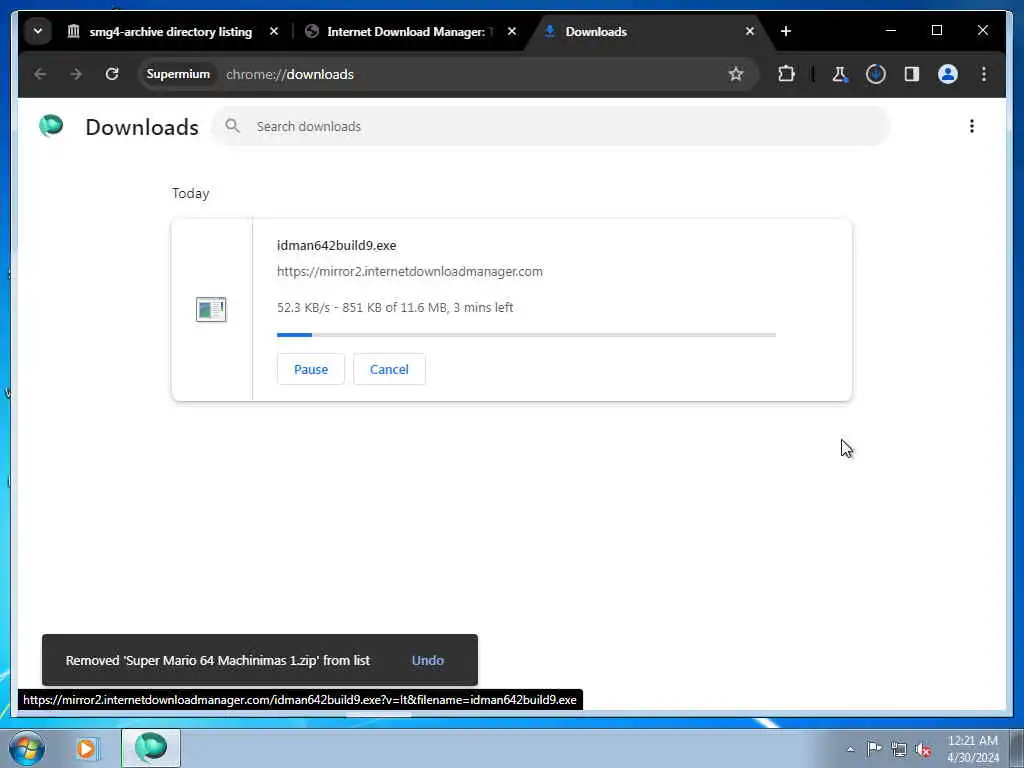Show the downloads toolbar bubble icon
The image size is (1024, 768).
(876, 74)
